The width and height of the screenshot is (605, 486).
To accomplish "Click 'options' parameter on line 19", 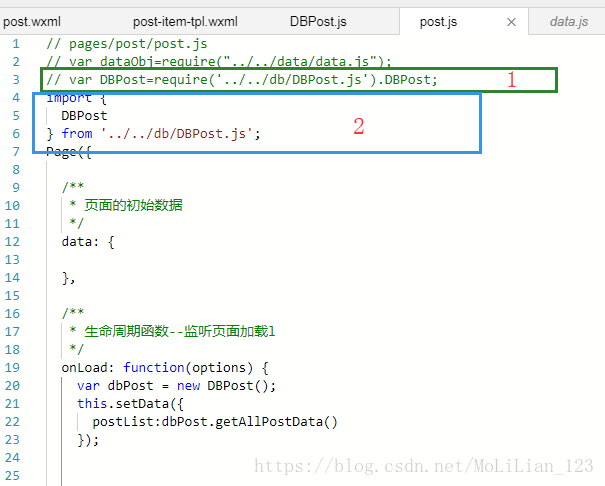I will click(x=218, y=368).
